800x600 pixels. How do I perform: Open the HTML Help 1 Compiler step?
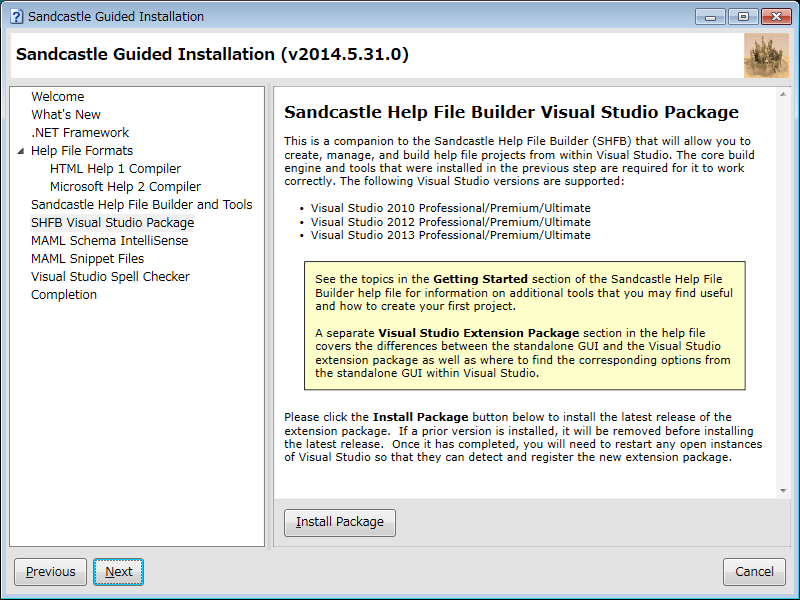click(x=115, y=168)
